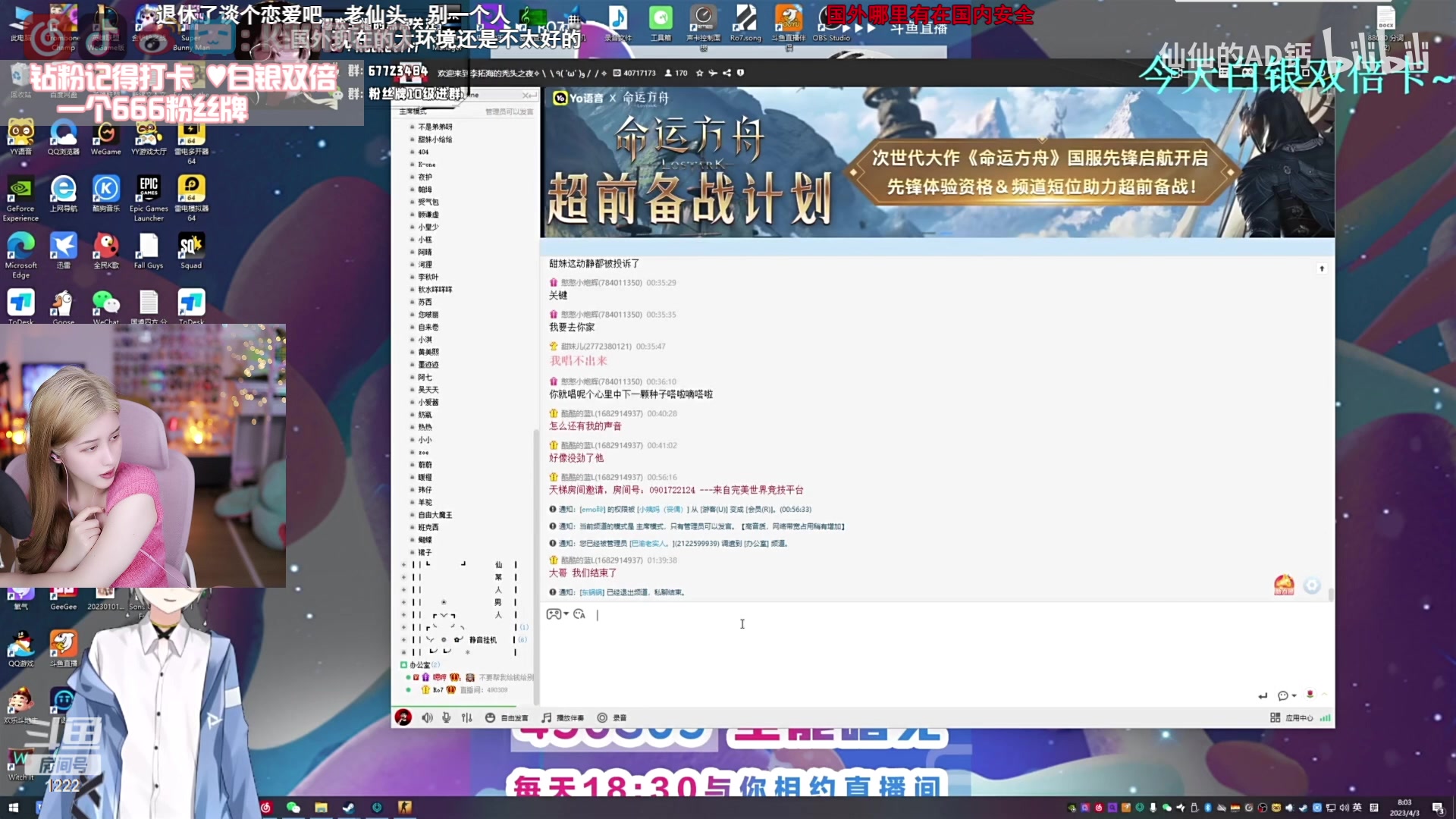The image size is (1456, 819).
Task: Use the chat area vertical scrollbar
Action: click(1331, 595)
